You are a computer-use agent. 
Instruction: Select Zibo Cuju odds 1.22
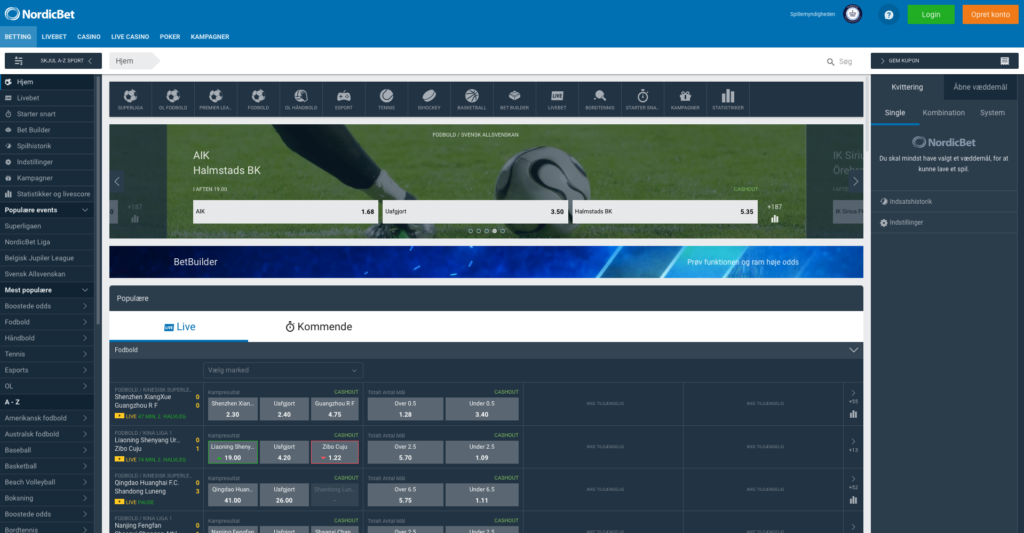(334, 452)
